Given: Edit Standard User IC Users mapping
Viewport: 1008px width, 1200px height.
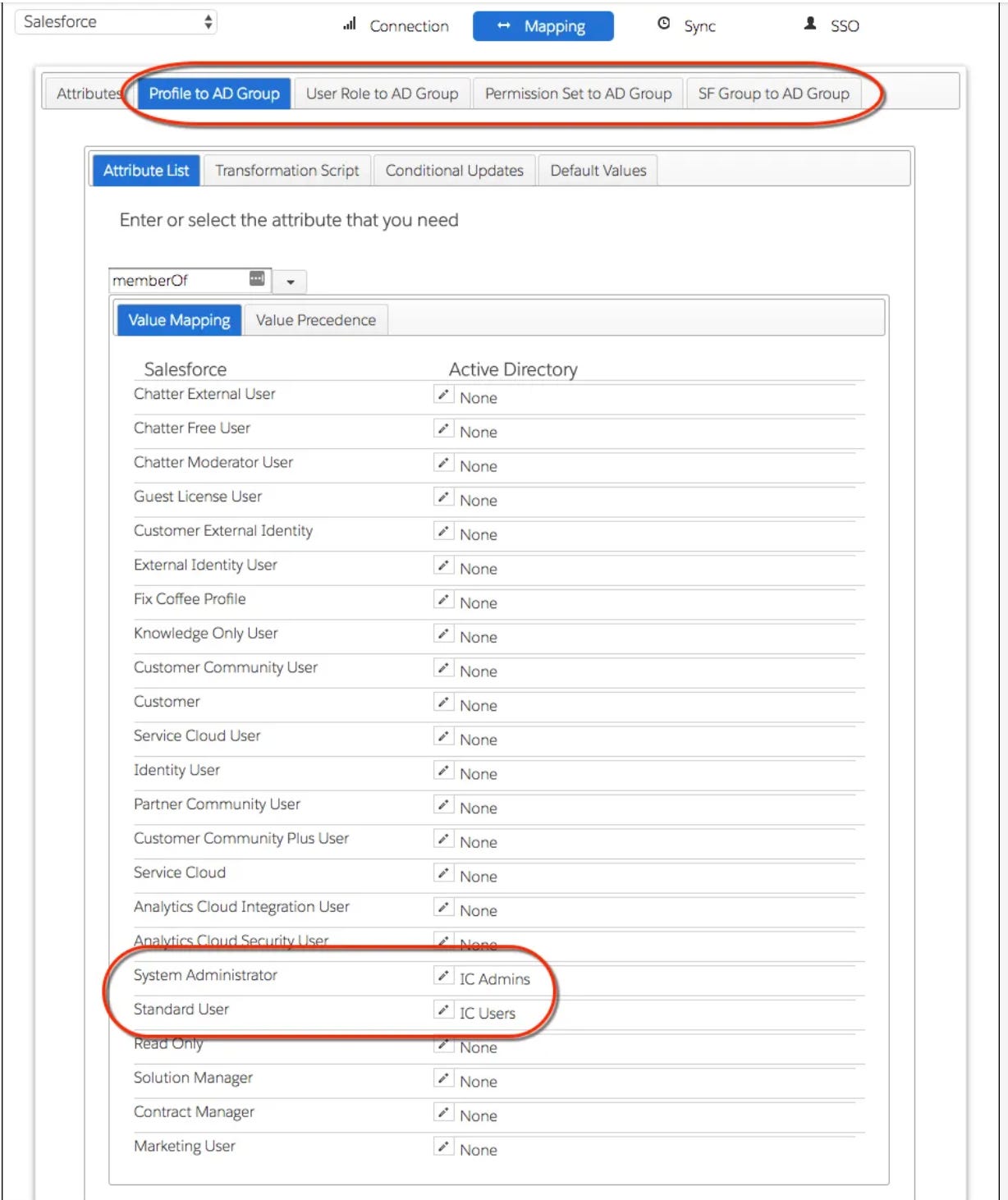Looking at the screenshot, I should 443,1010.
